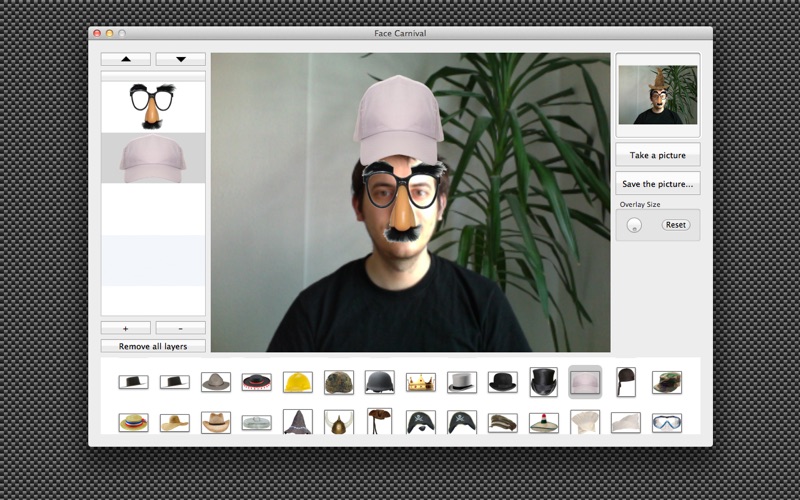This screenshot has width=800, height=500.
Task: Select the flat silver-gray cap icon
Action: click(x=257, y=422)
